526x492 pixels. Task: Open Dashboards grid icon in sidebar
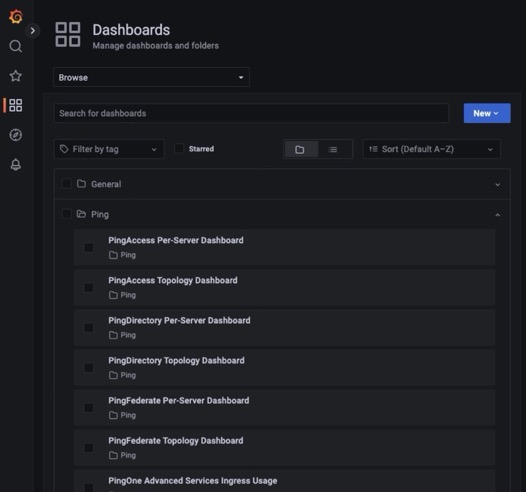click(x=15, y=105)
